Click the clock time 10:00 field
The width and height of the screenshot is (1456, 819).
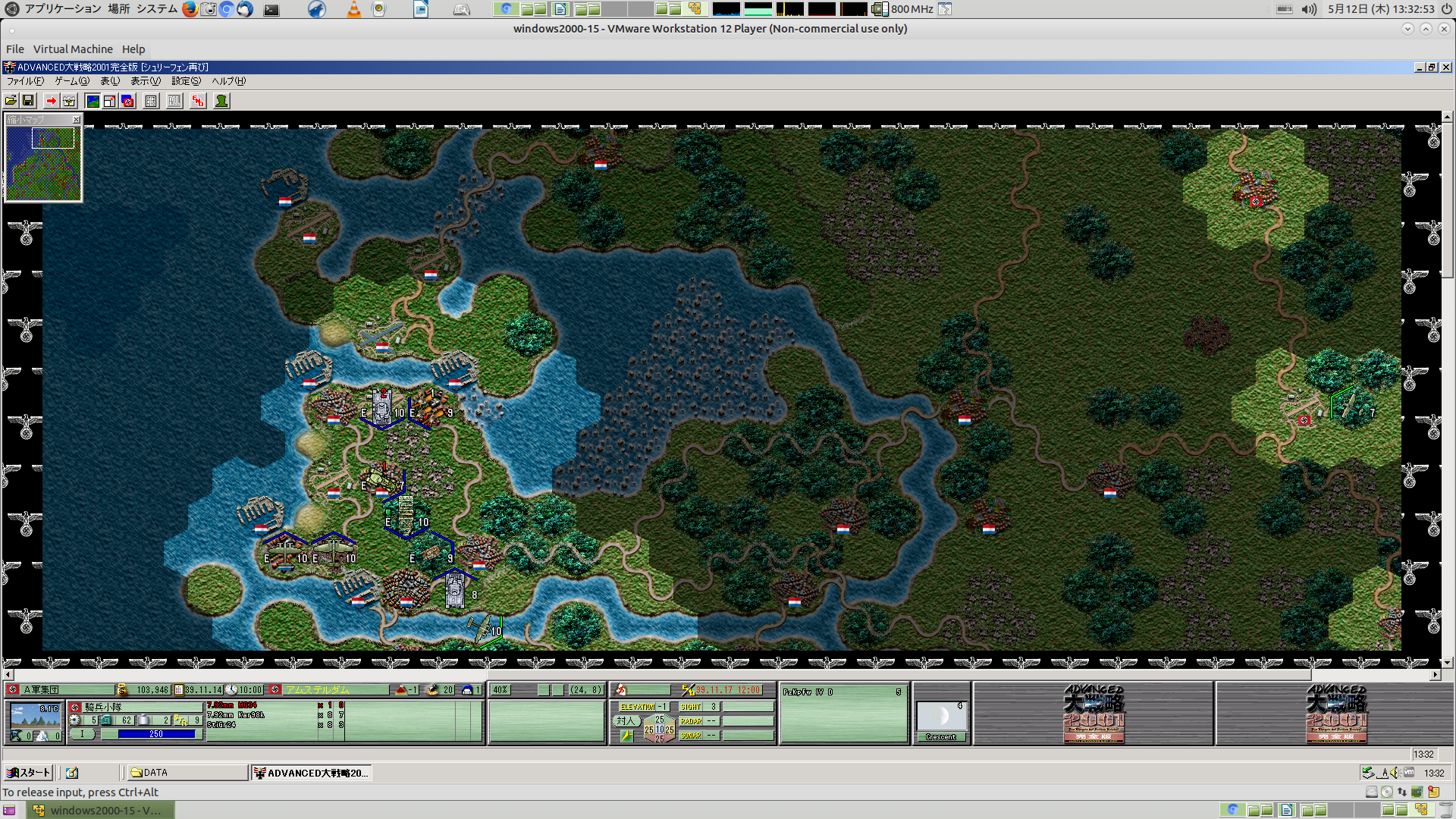coord(250,689)
